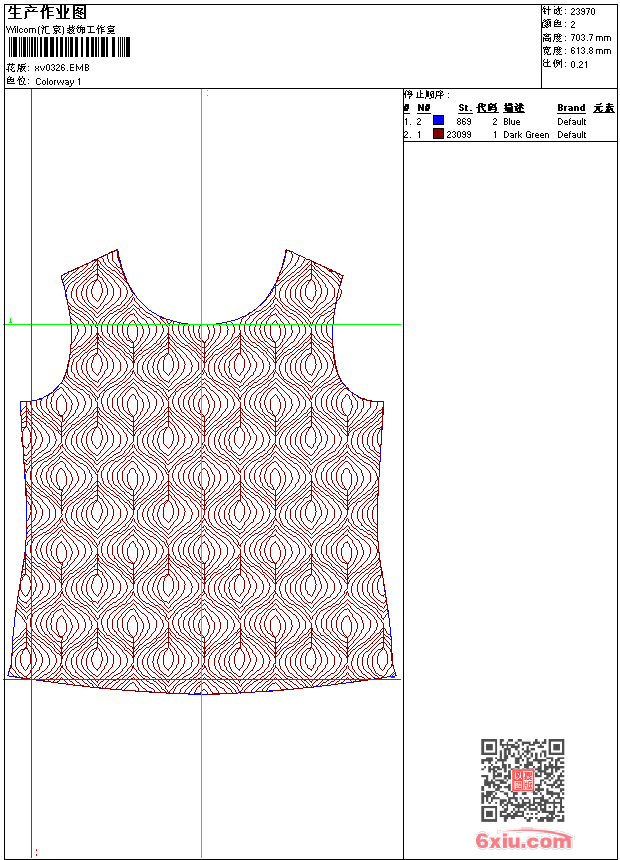Screen dimensions: 620x860
Task: Click the stitch count value 23970
Action: click(583, 11)
